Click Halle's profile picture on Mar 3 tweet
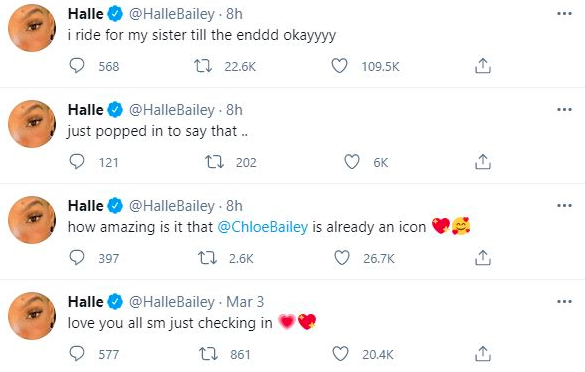585x372 pixels. 32,316
